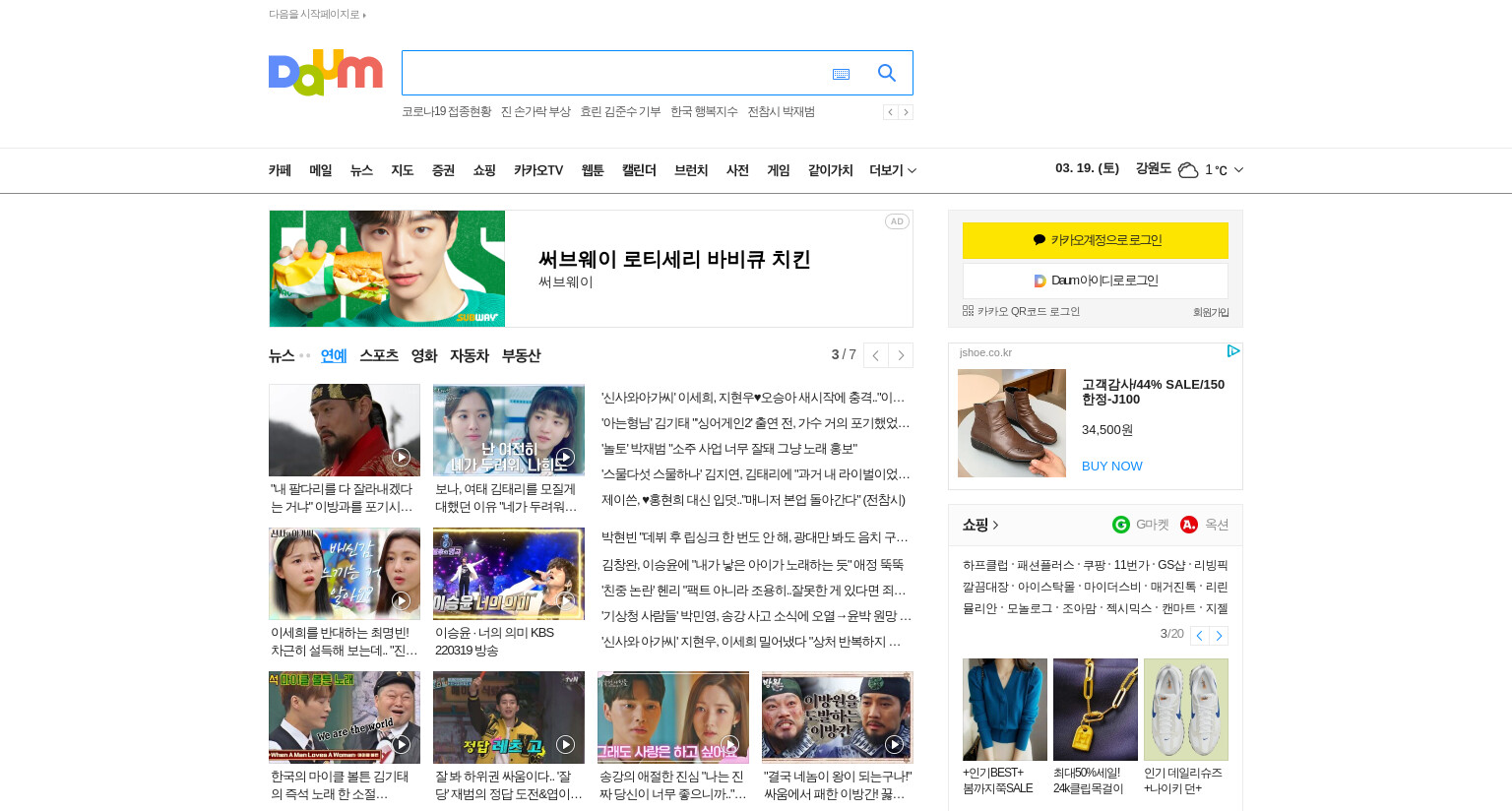This screenshot has width=1512, height=811.
Task: Log in with 카카오계정 button
Action: click(x=1096, y=240)
